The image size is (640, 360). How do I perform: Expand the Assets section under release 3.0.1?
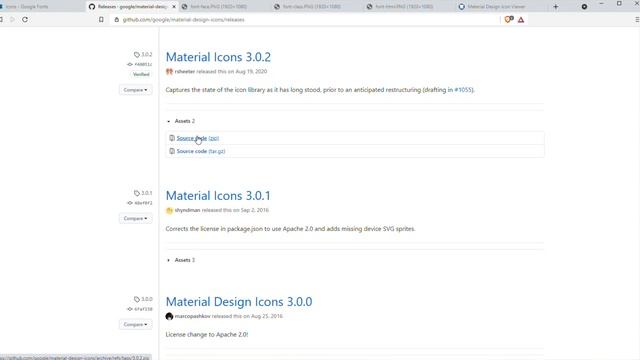pos(181,260)
